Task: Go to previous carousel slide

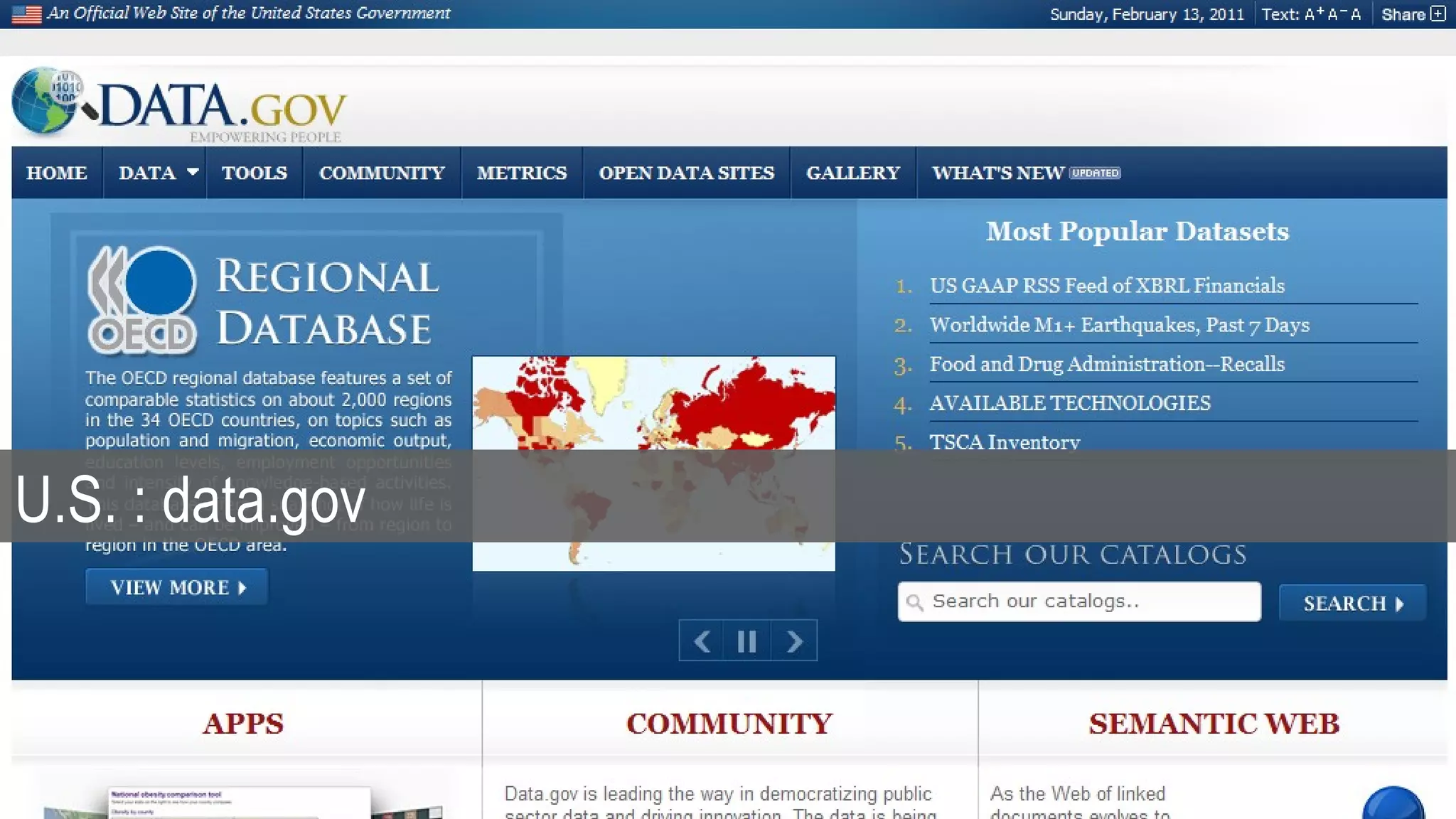Action: tap(702, 641)
